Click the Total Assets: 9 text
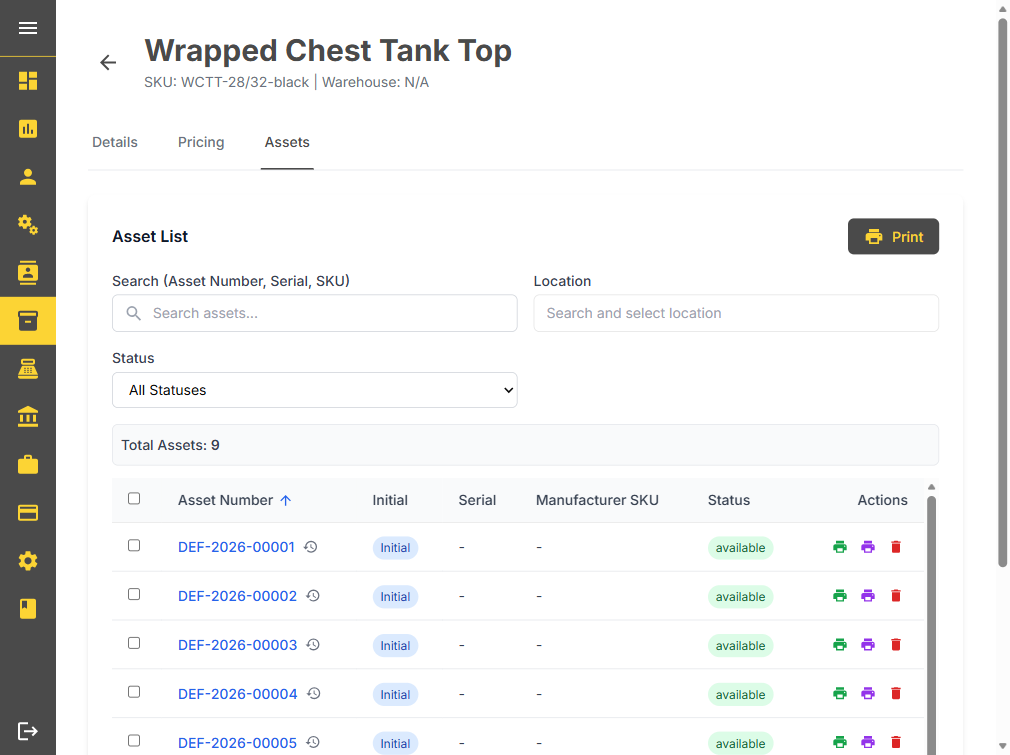Screen dimensions: 1010x755 click(171, 445)
